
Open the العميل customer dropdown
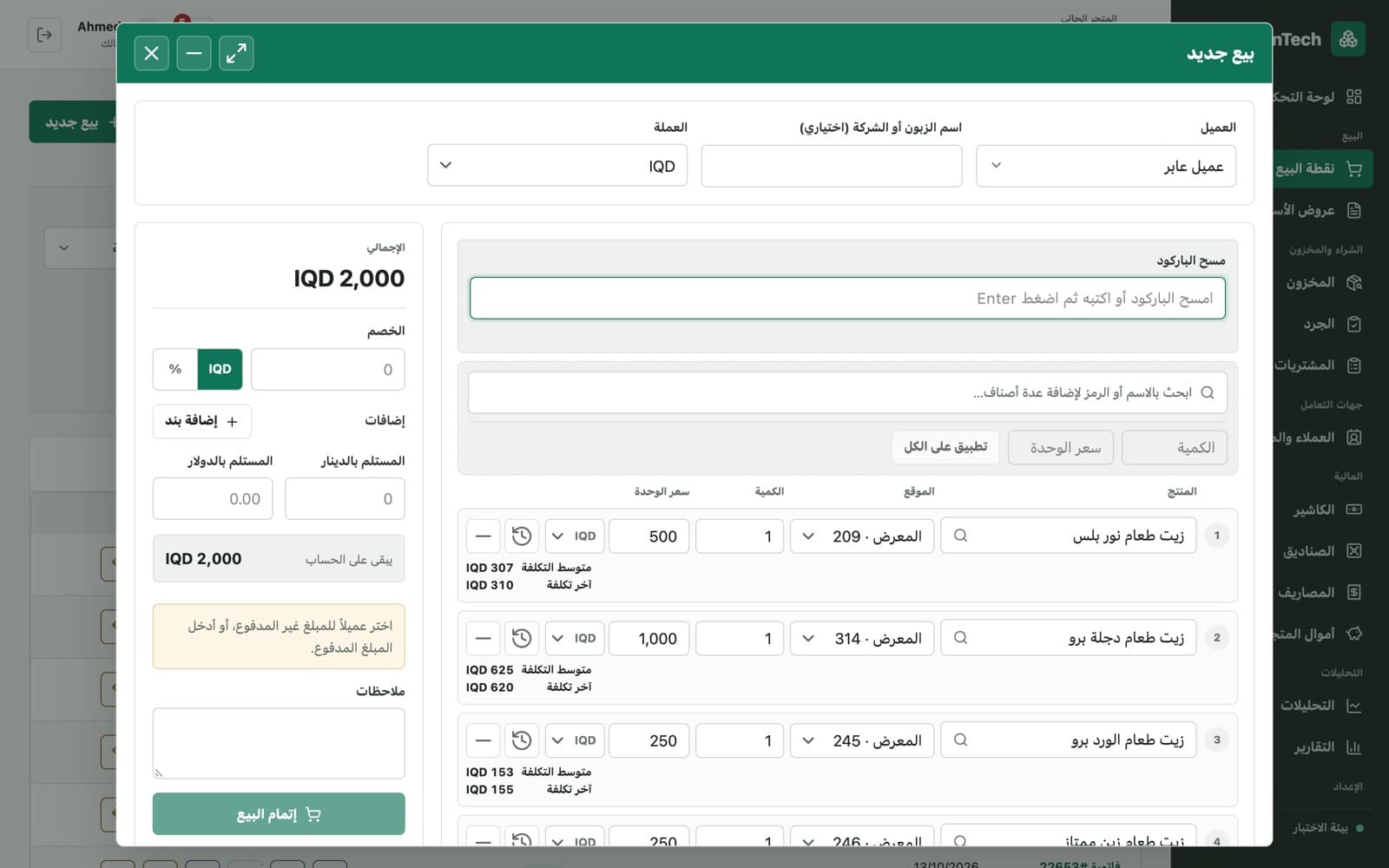(1106, 166)
